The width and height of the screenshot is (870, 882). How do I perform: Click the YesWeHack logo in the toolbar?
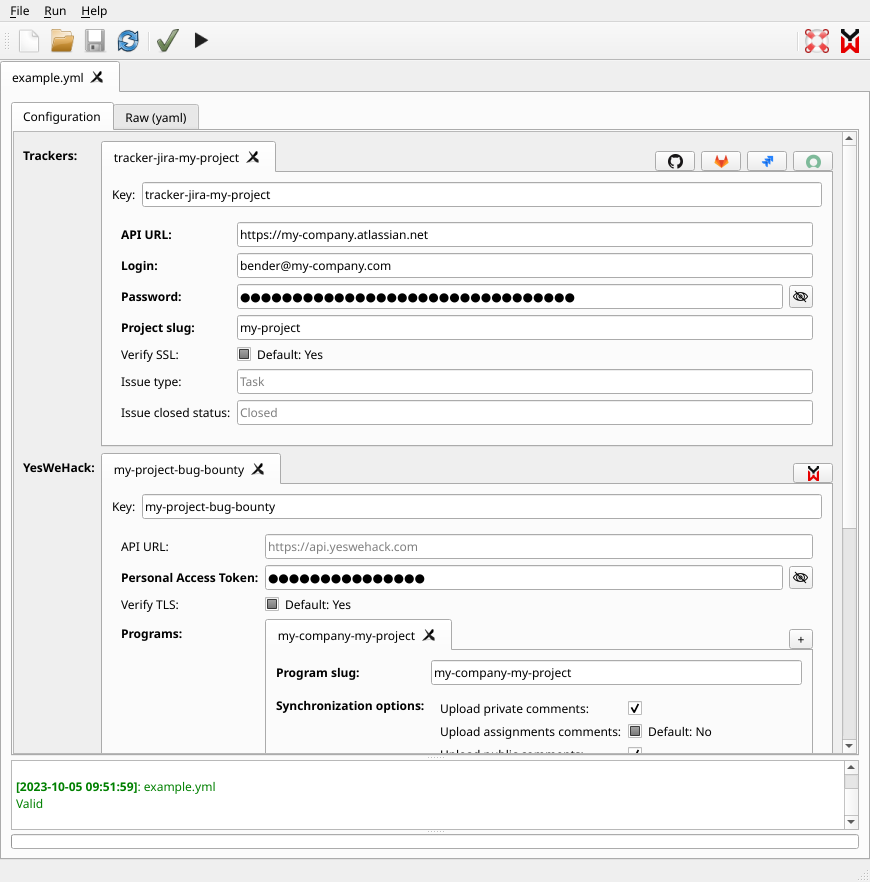850,40
